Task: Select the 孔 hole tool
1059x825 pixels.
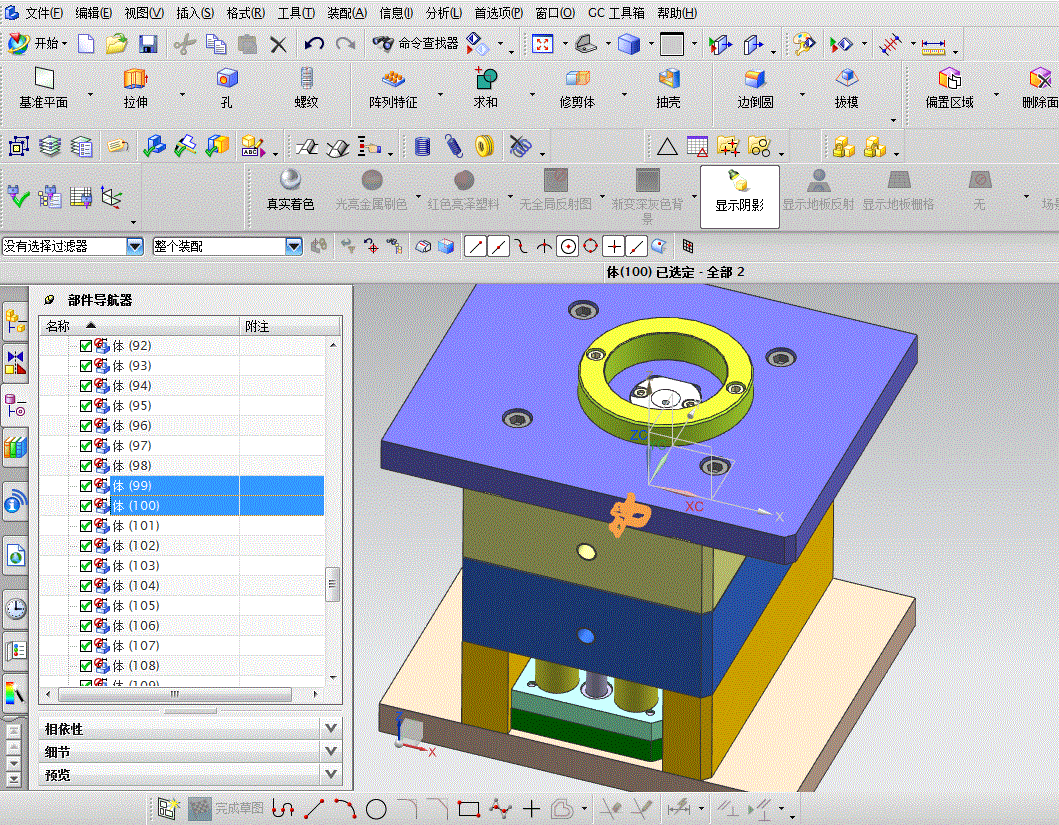Action: click(227, 88)
